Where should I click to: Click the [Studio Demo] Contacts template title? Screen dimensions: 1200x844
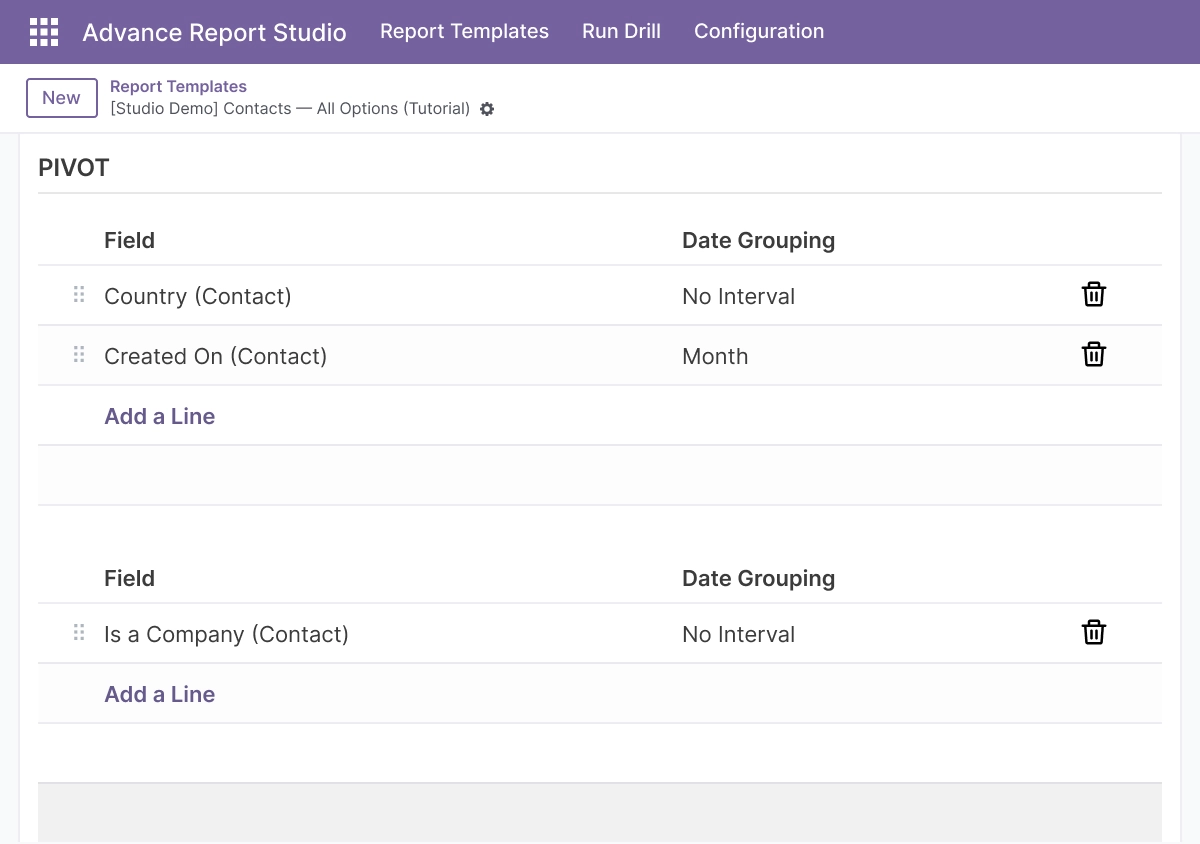pos(290,108)
